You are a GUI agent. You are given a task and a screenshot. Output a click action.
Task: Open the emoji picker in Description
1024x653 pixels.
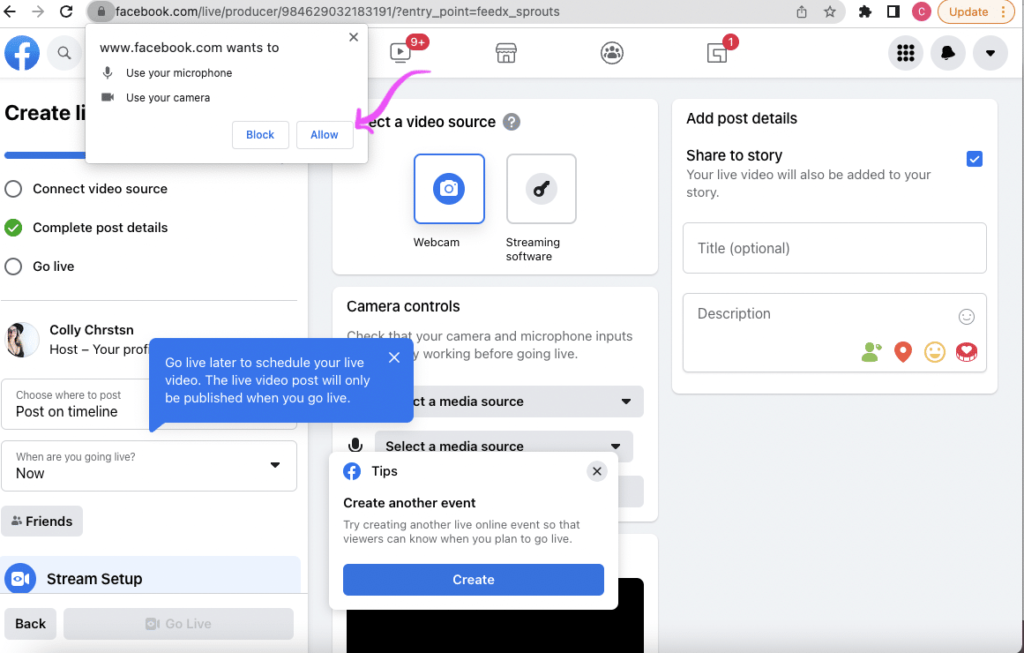(x=967, y=317)
